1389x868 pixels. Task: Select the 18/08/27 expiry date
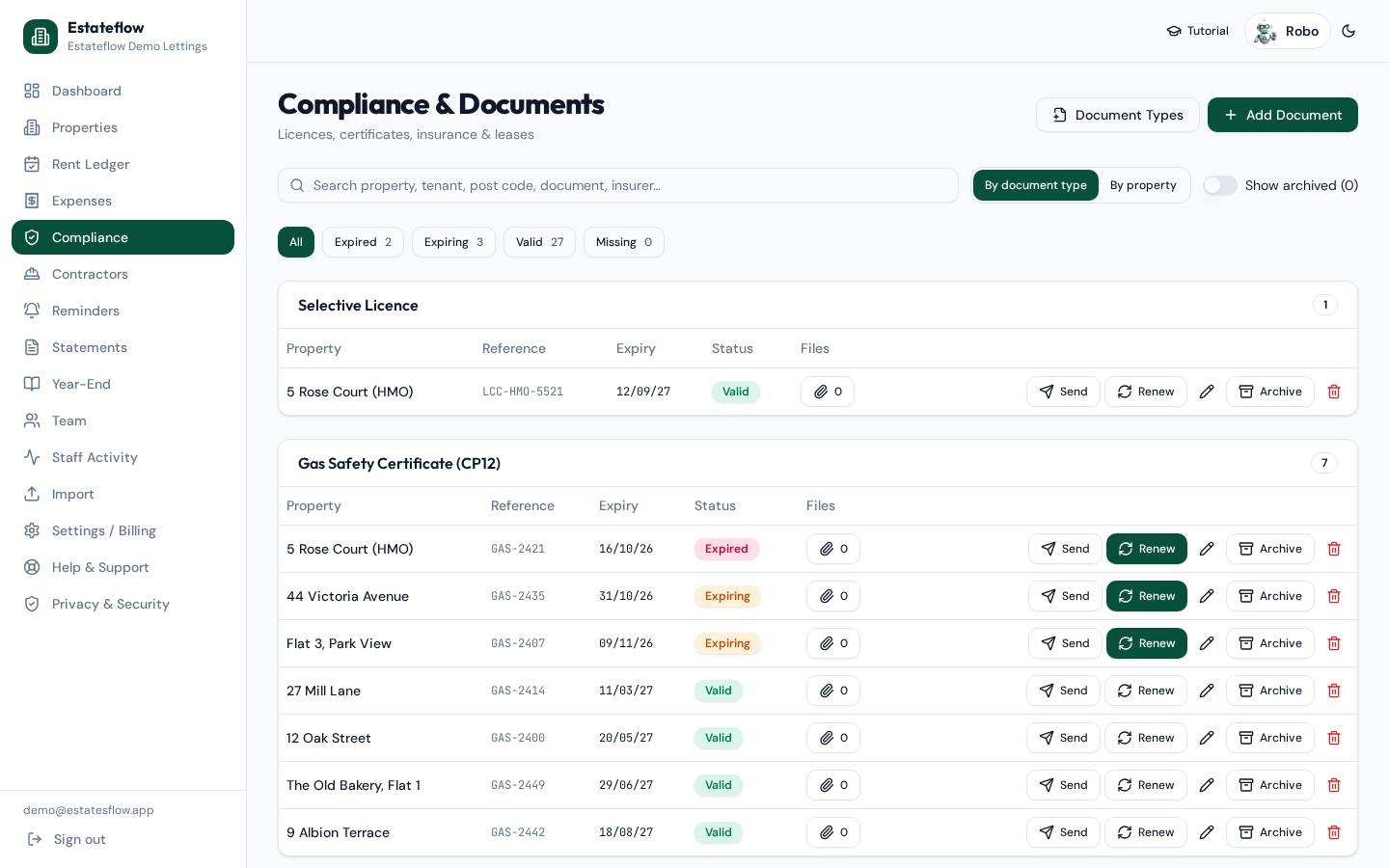coord(626,832)
